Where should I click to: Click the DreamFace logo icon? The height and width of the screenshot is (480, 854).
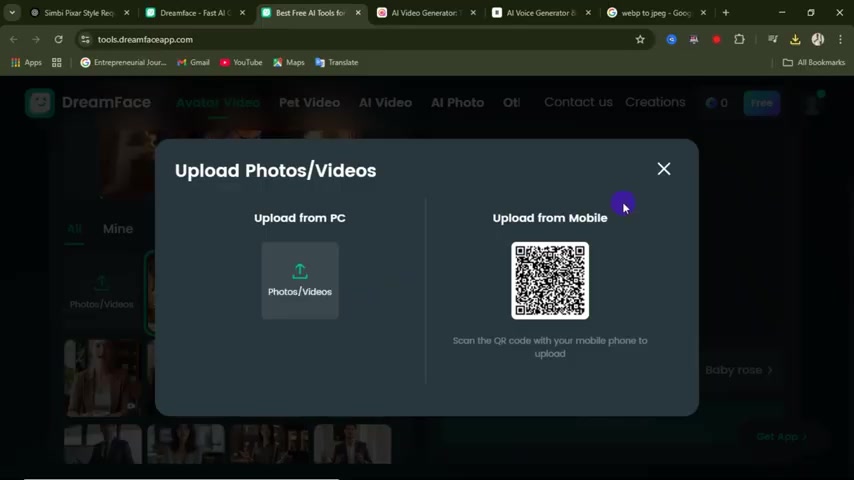tap(39, 102)
